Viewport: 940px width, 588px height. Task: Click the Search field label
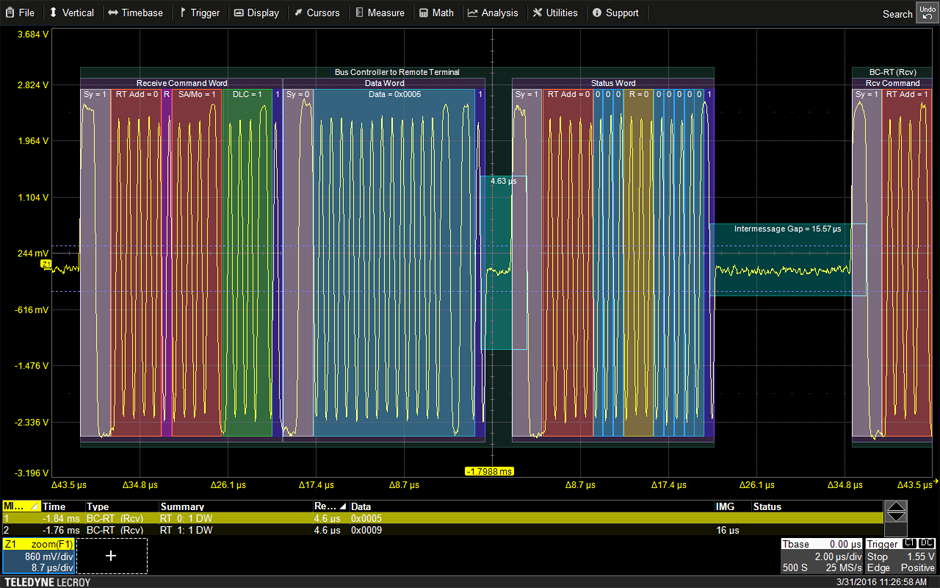click(897, 14)
